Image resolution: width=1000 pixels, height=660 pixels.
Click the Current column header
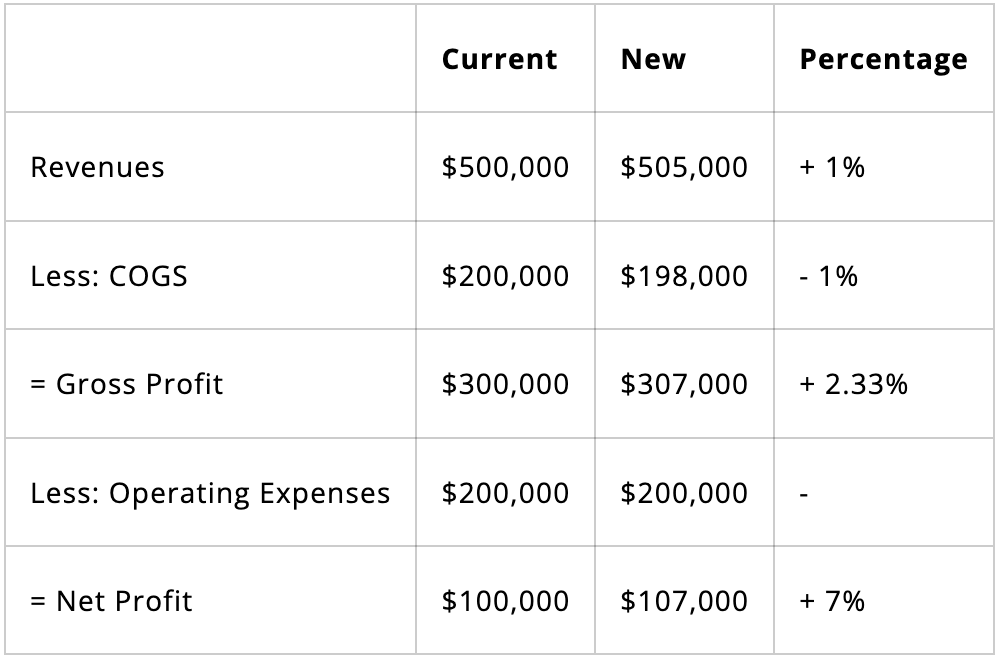pos(499,59)
